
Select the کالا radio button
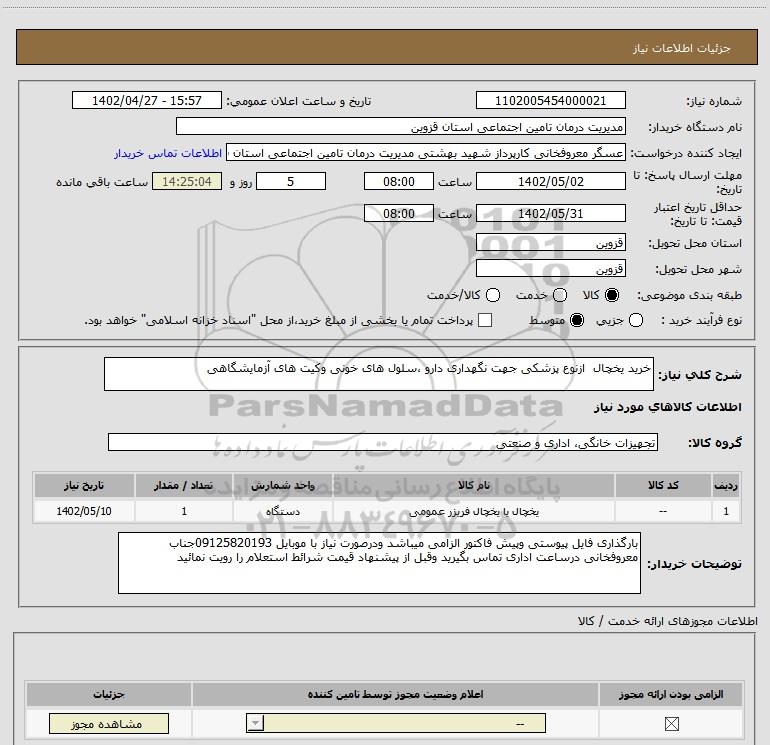click(612, 295)
